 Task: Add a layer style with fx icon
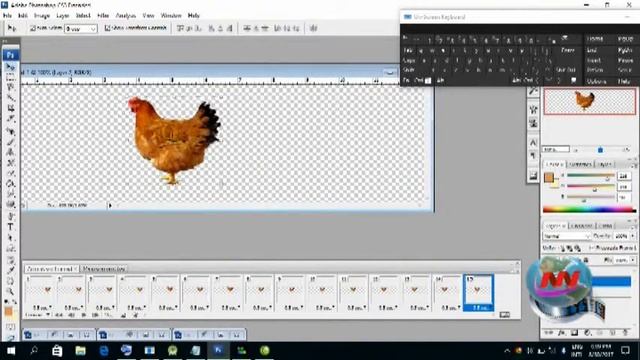[x=562, y=333]
